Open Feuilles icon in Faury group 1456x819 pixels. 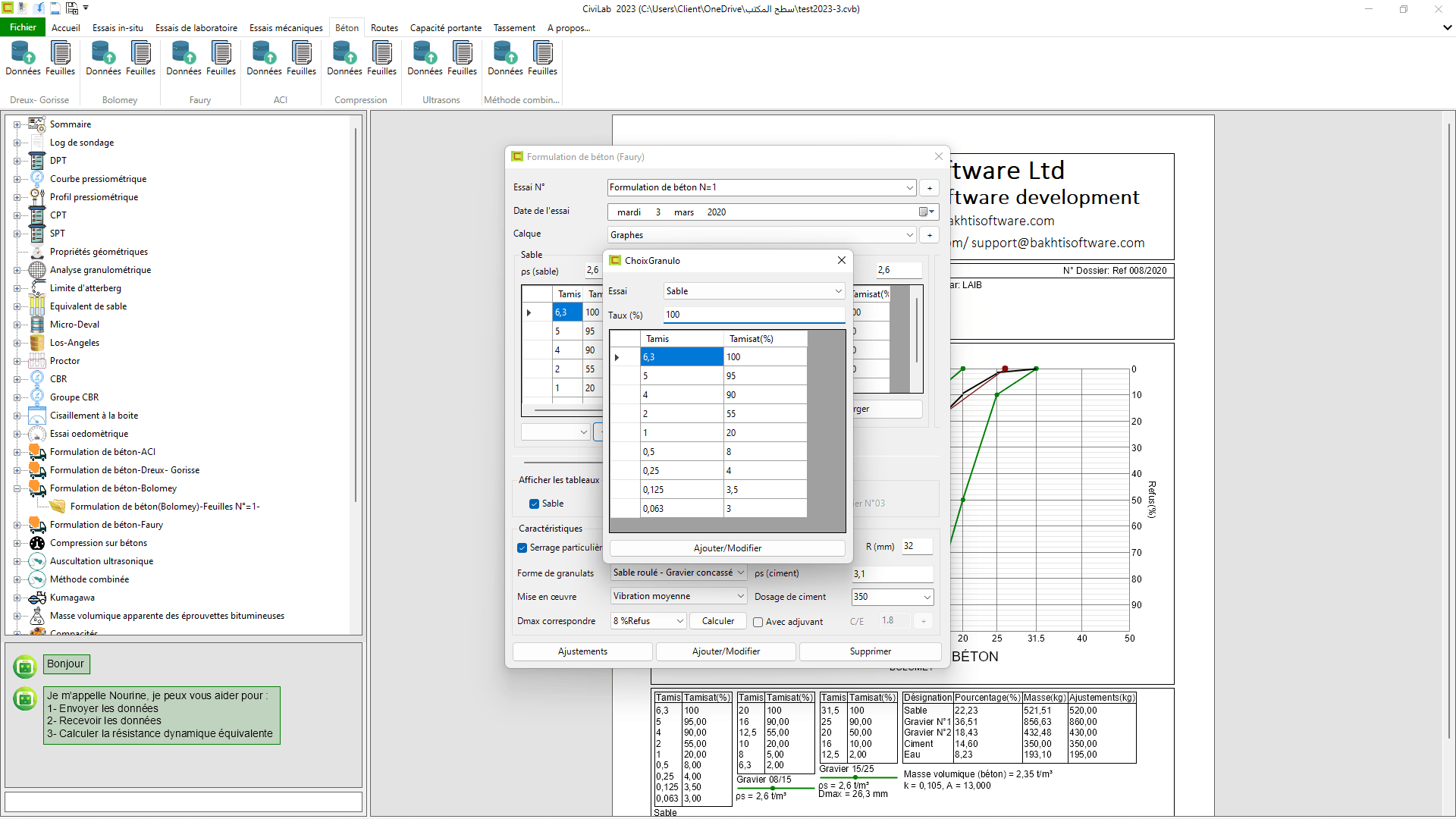point(221,58)
